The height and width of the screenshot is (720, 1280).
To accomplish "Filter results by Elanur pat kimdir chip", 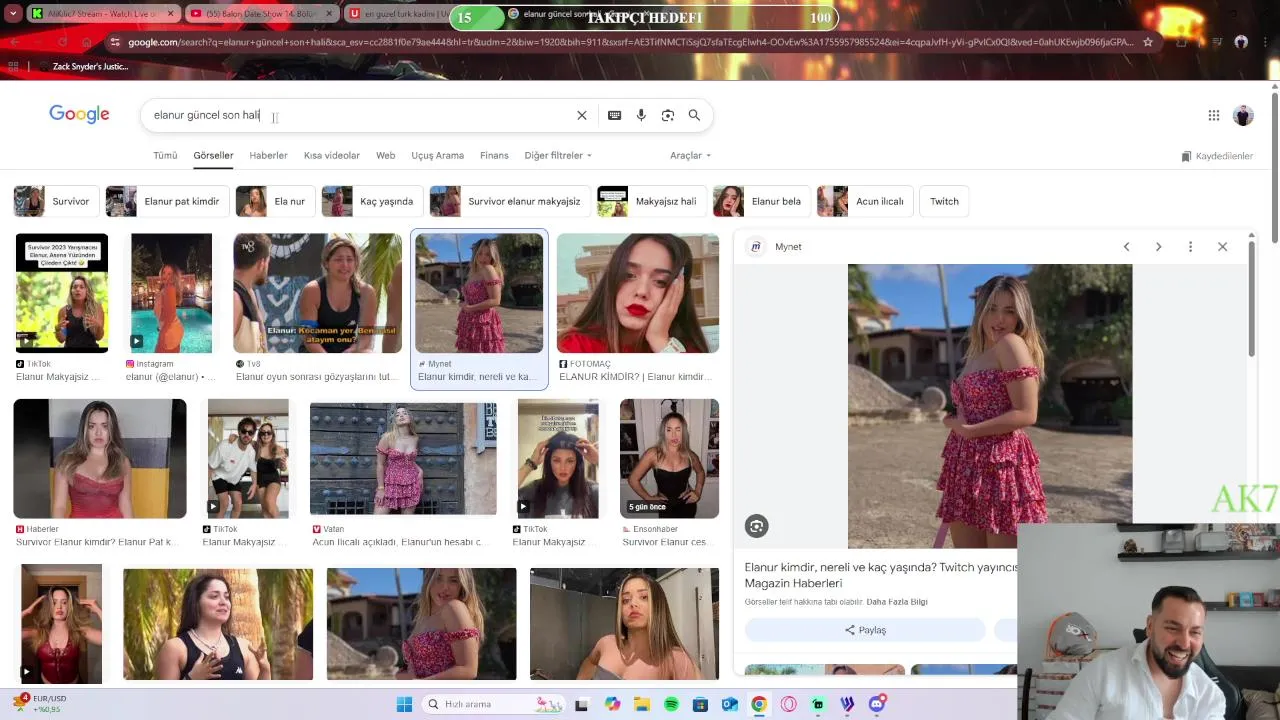I will pos(167,201).
